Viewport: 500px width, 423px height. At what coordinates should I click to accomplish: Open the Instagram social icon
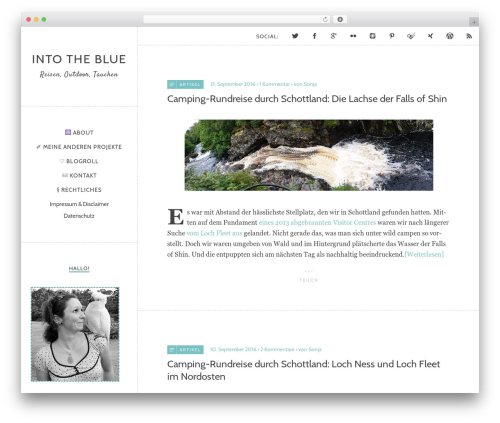point(372,36)
